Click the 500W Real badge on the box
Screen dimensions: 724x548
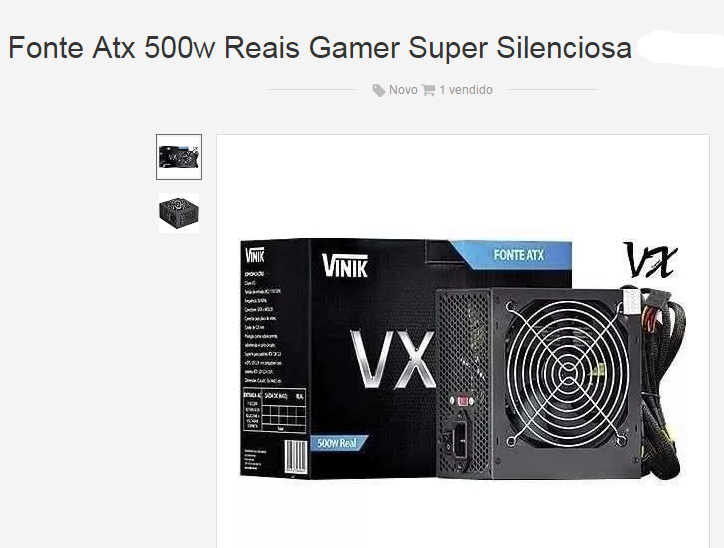[x=338, y=444]
